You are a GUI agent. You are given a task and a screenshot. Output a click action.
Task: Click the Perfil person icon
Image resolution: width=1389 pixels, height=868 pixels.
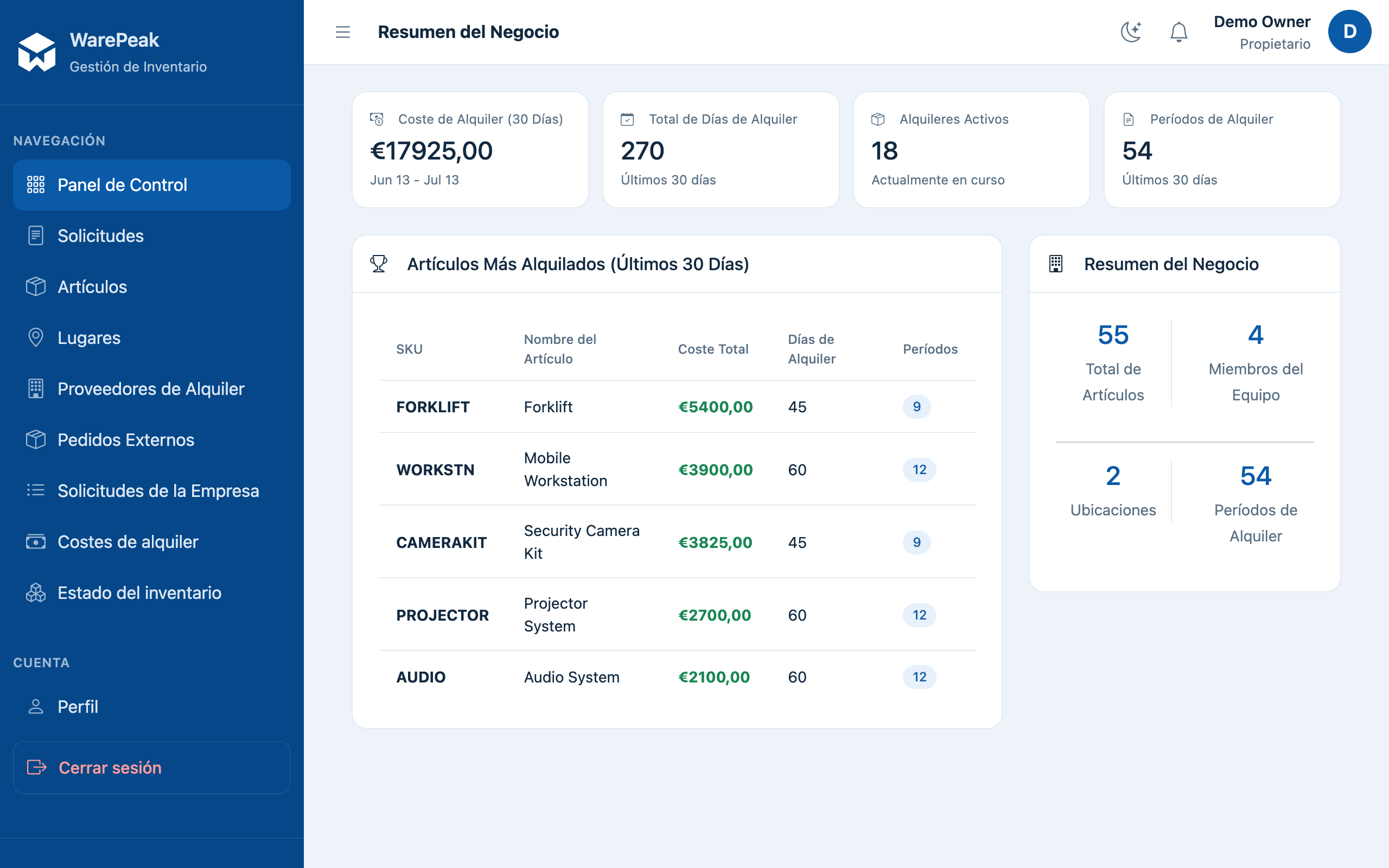pos(36,707)
